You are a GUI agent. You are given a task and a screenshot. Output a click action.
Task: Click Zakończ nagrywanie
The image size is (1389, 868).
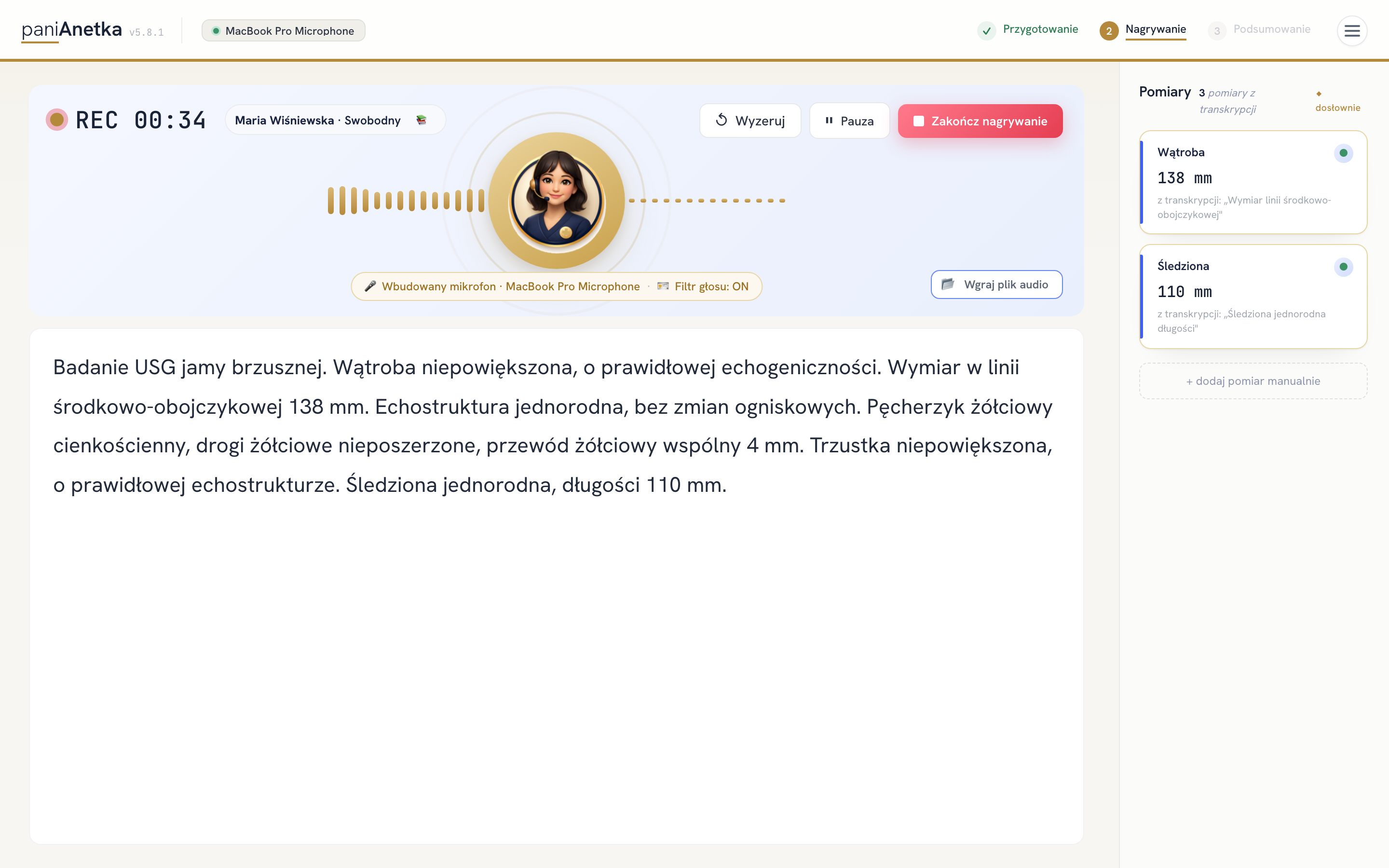[x=980, y=121]
